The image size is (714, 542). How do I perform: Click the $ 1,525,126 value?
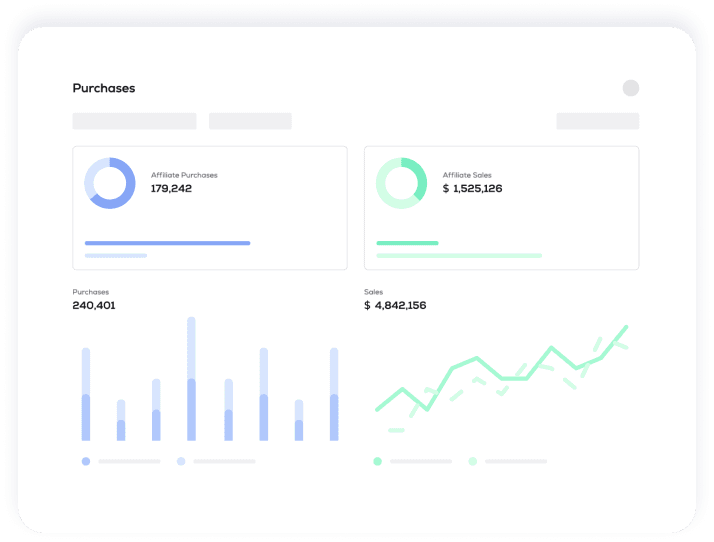[x=472, y=189]
